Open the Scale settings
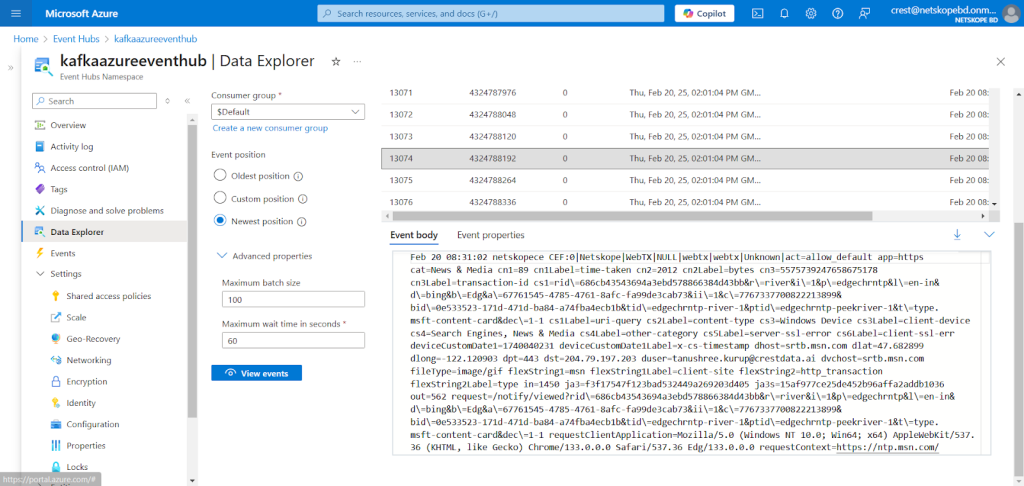 (x=76, y=317)
